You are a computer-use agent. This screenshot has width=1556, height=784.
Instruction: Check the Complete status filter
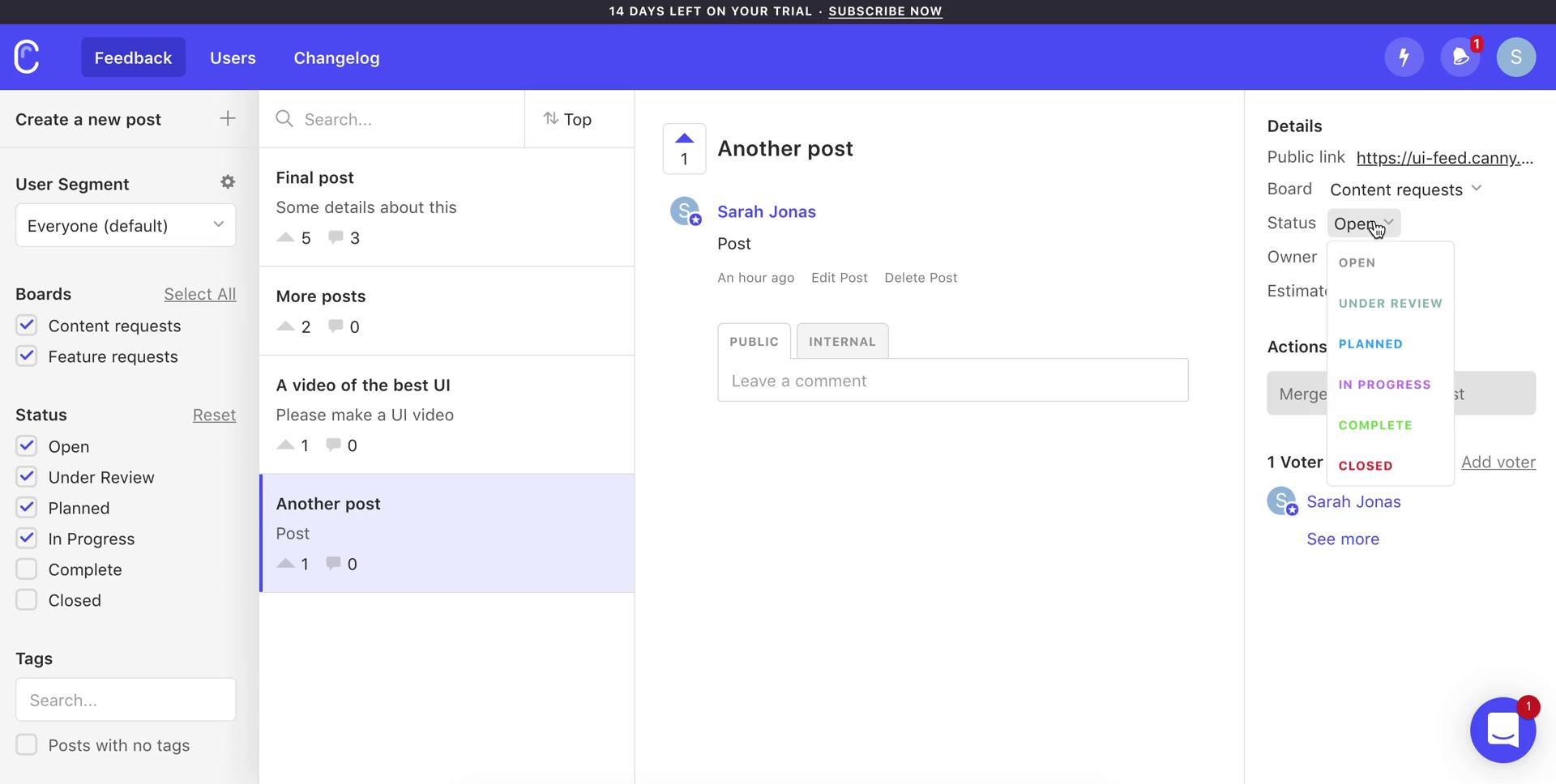[x=26, y=569]
